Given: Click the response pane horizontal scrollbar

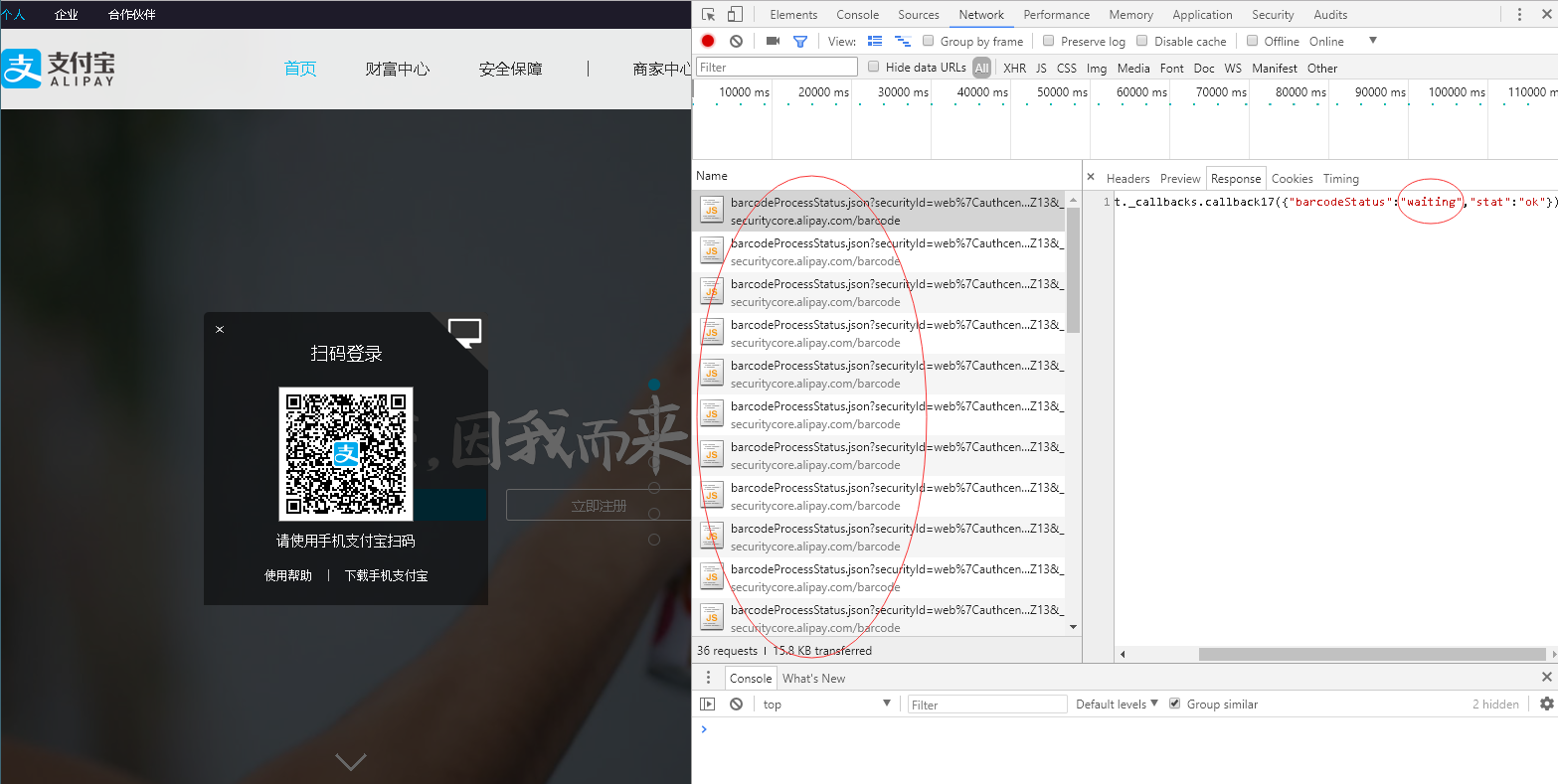Looking at the screenshot, I should pos(1372,654).
